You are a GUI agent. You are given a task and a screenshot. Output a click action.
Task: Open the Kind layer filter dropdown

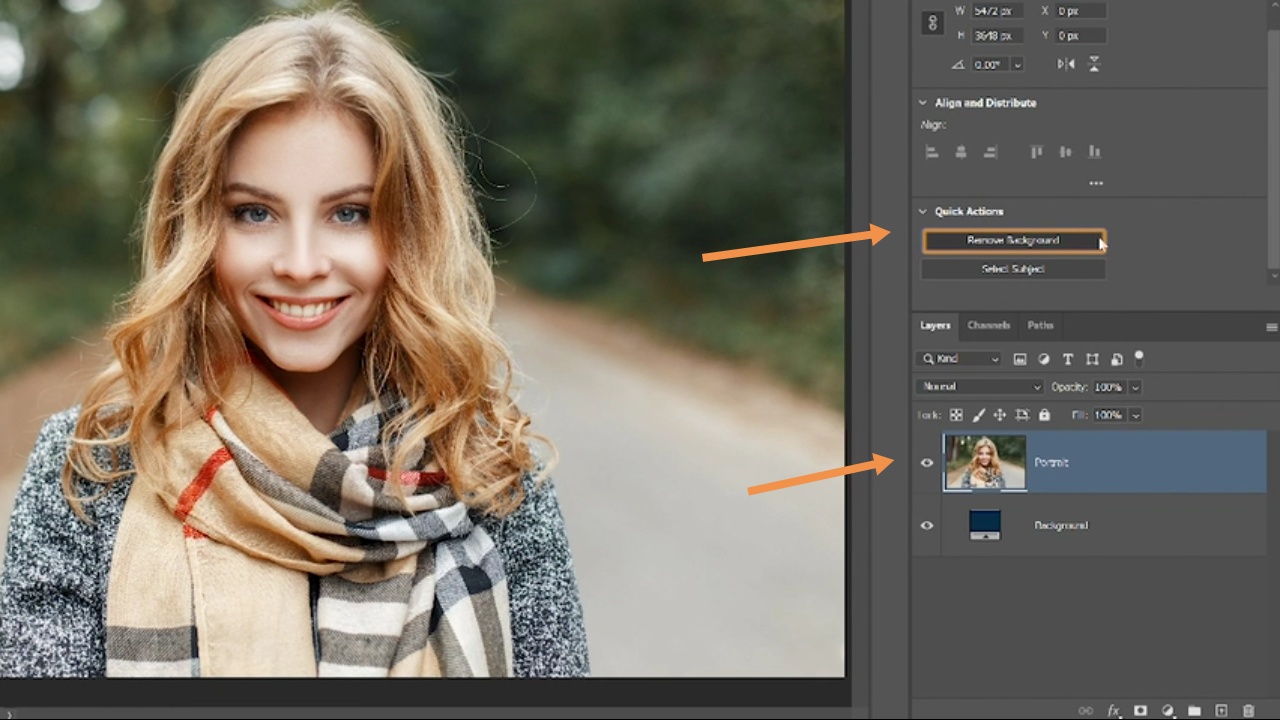pyautogui.click(x=958, y=359)
